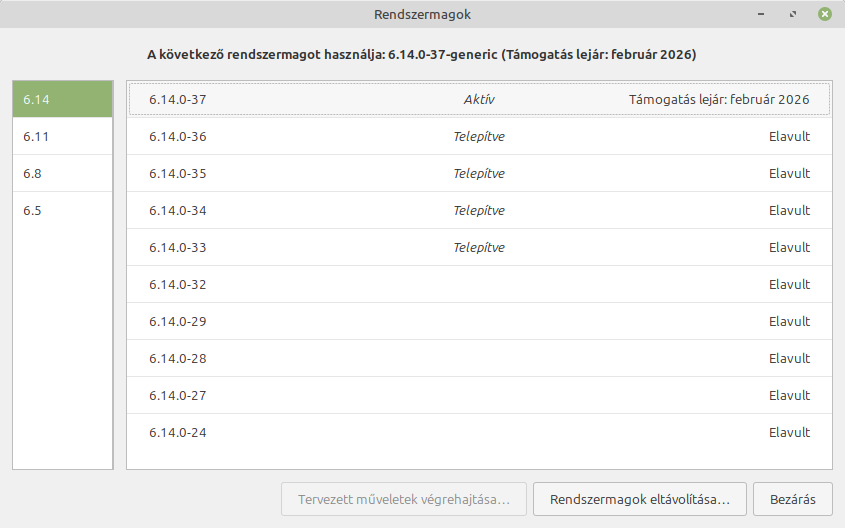Image resolution: width=845 pixels, height=528 pixels.
Task: Maximize the Rendszermagok window
Action: [x=793, y=14]
